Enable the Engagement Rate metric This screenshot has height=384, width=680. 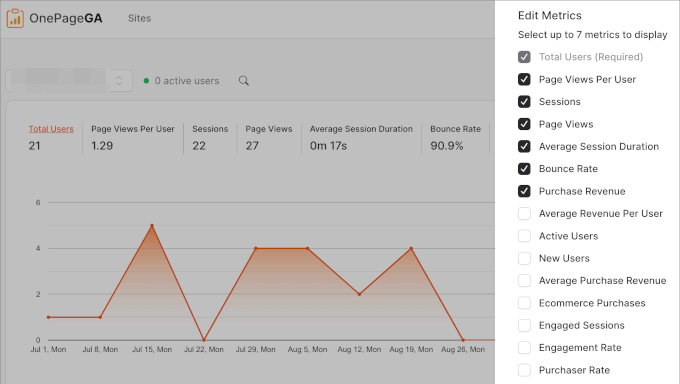pyautogui.click(x=524, y=348)
